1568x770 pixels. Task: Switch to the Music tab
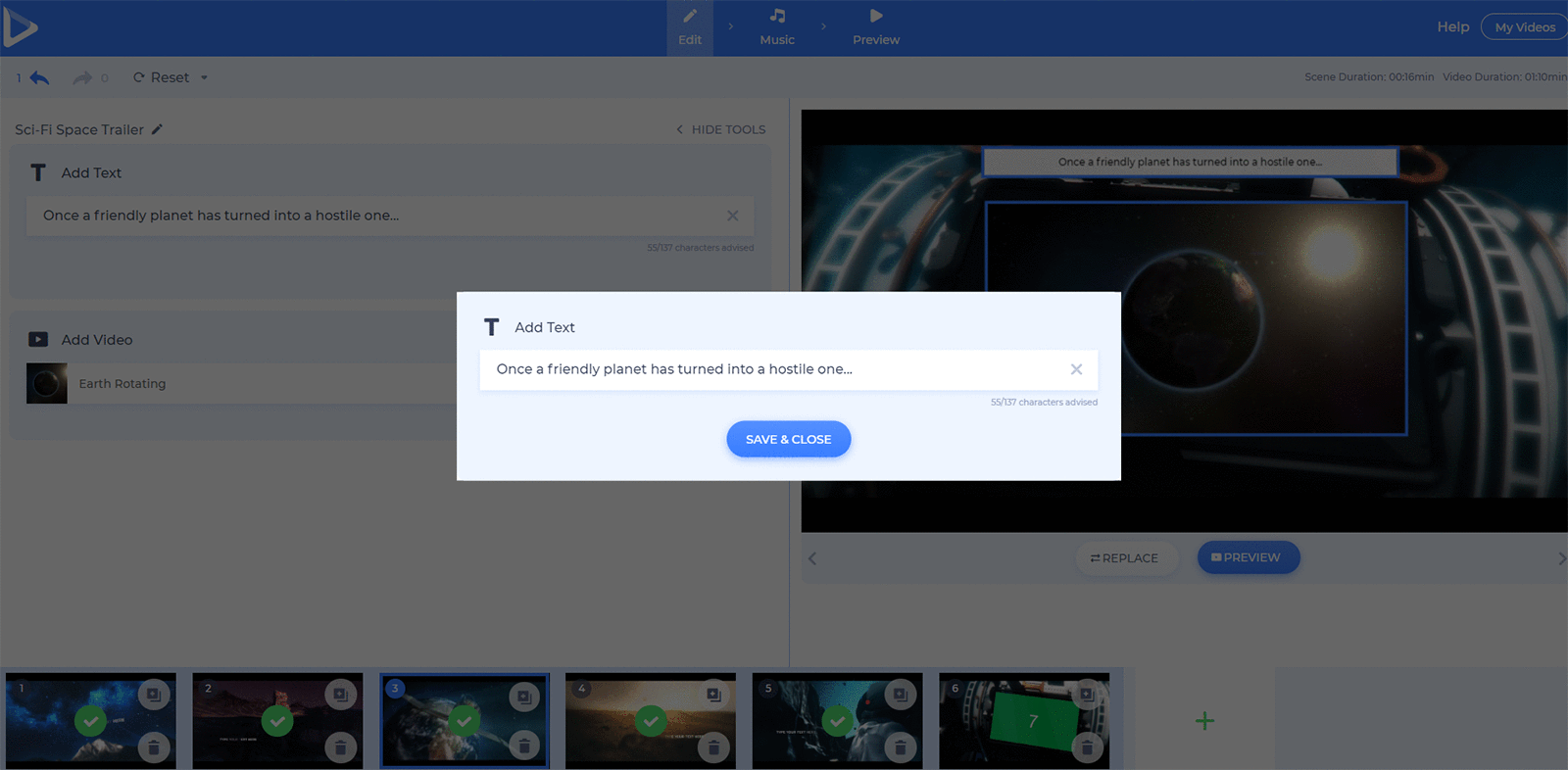pyautogui.click(x=777, y=26)
